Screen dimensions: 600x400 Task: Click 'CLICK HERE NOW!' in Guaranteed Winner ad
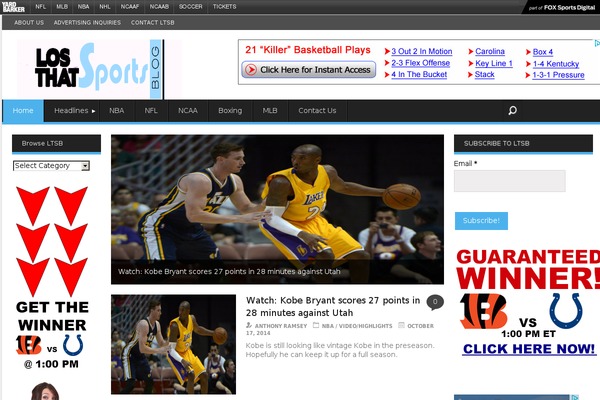point(528,349)
